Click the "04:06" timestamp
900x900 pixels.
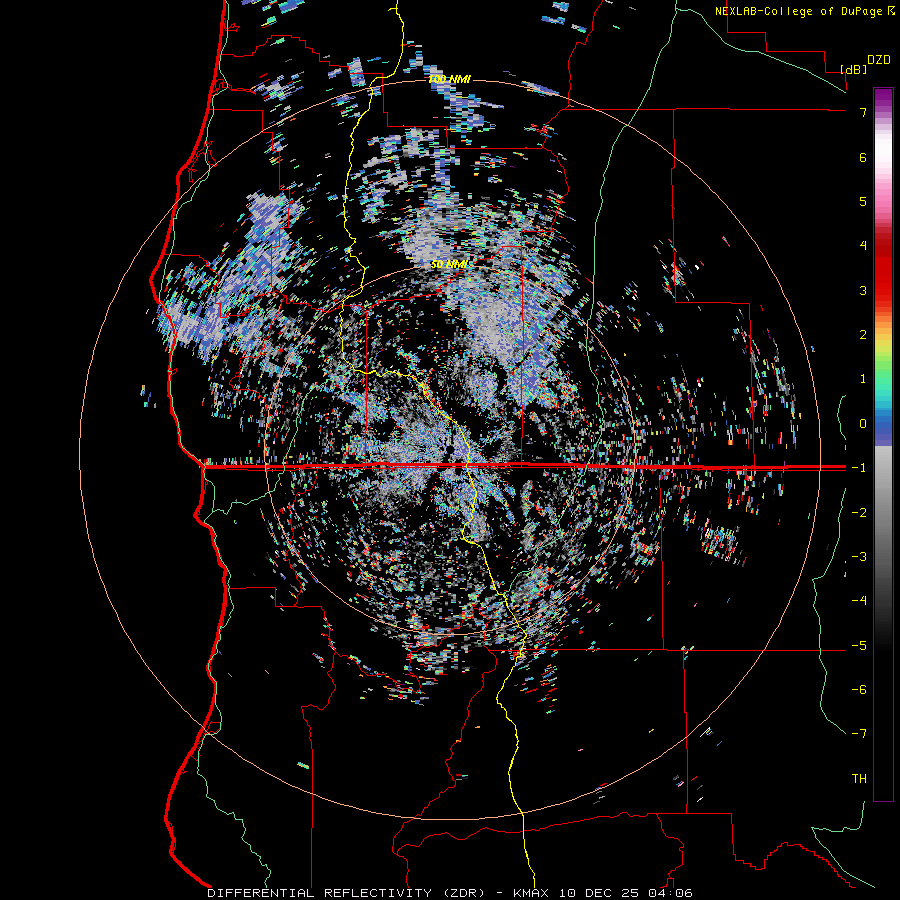(670, 893)
